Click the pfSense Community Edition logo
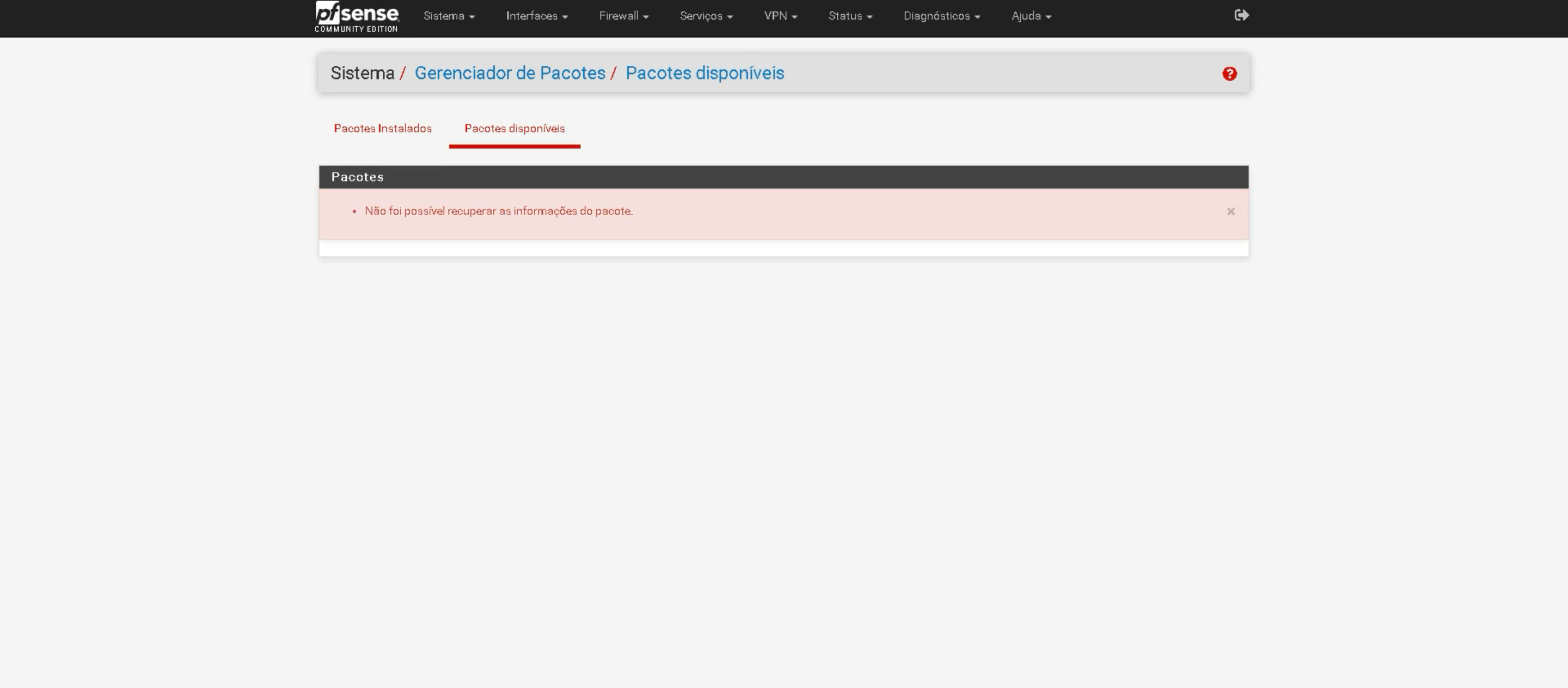 click(x=357, y=16)
